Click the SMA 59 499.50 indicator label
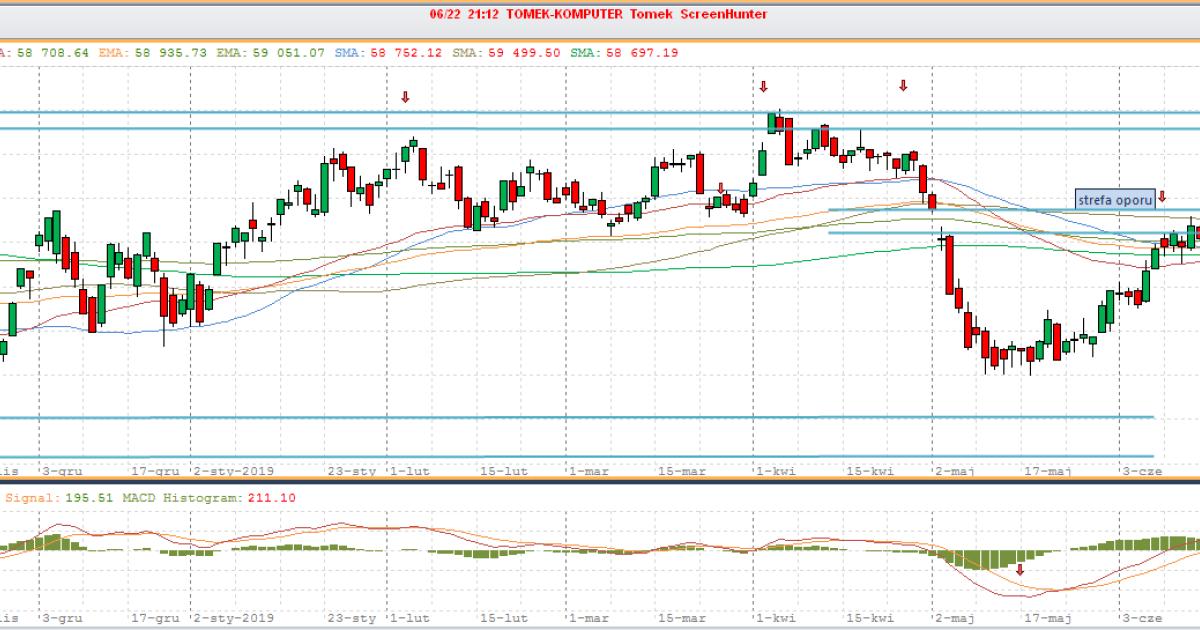 pyautogui.click(x=508, y=51)
